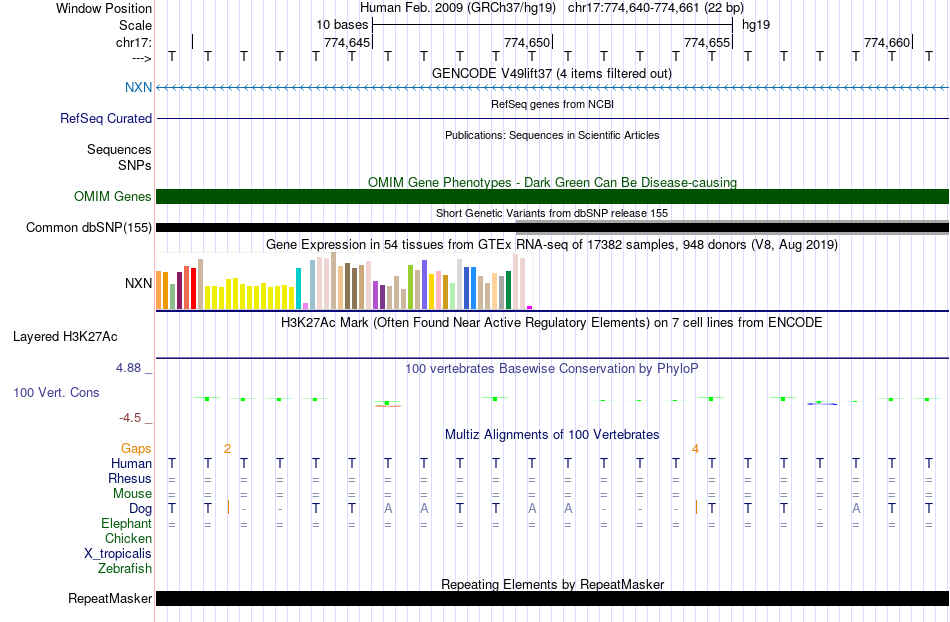The image size is (950, 622).
Task: Select the Dog species label
Action: [140, 508]
